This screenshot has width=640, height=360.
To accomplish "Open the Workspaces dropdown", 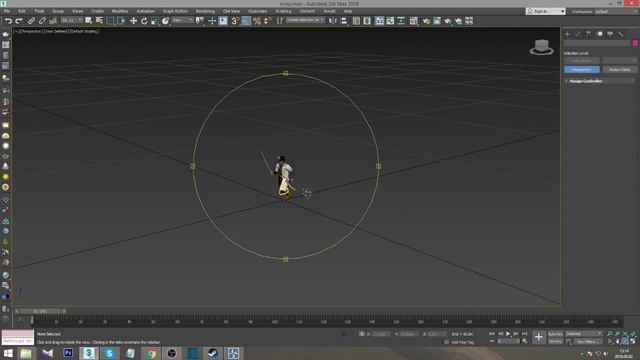I will click(x=616, y=11).
